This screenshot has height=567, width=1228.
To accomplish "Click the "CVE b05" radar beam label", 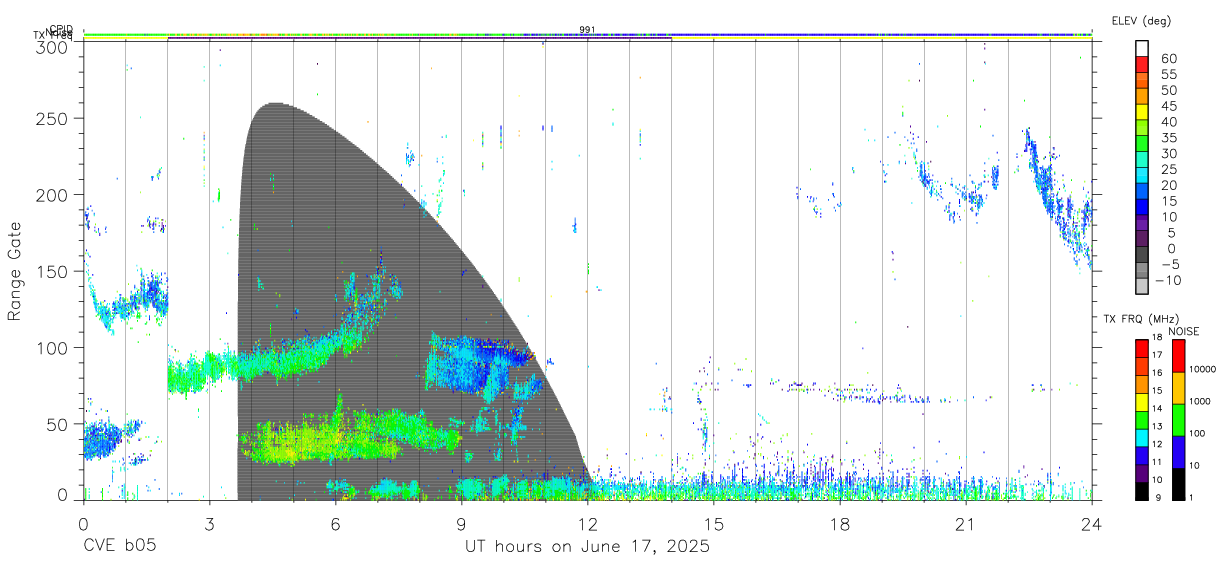I will click(x=119, y=547).
